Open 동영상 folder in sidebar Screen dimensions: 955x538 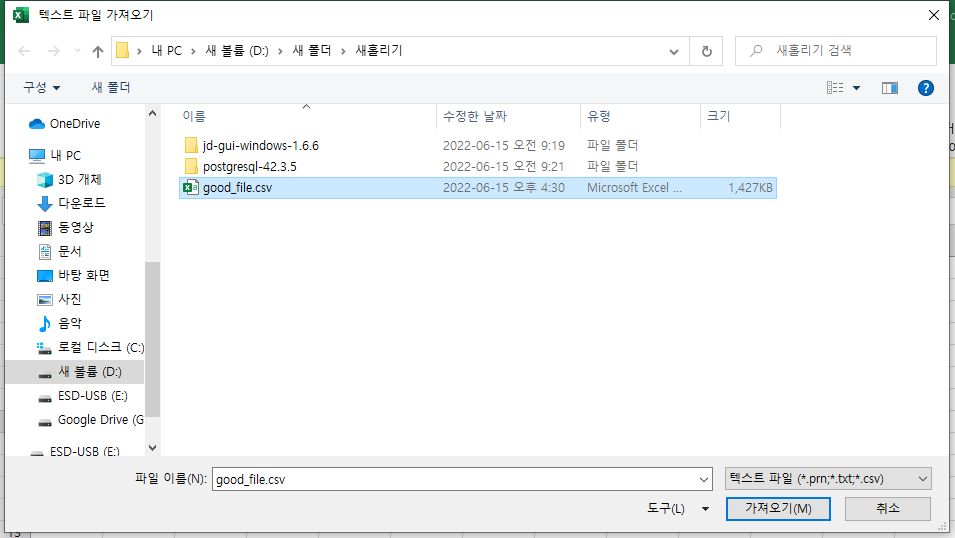tap(65, 227)
